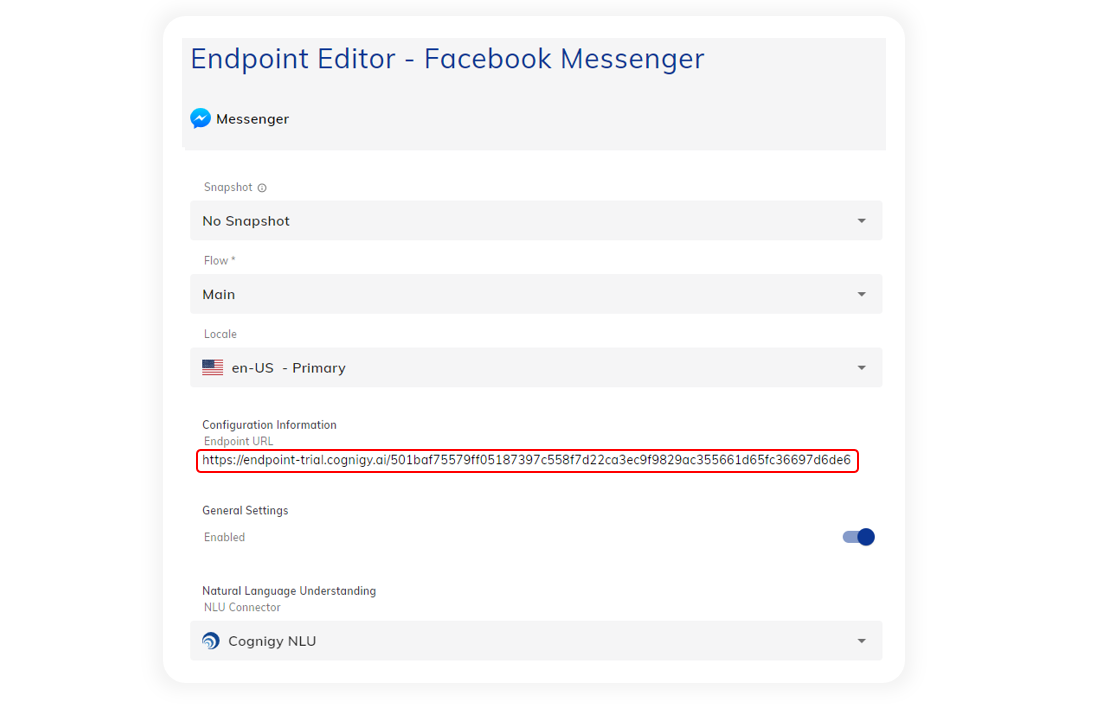Viewport: 1108px width, 709px height.
Task: Click the Flow * label
Action: 220,261
